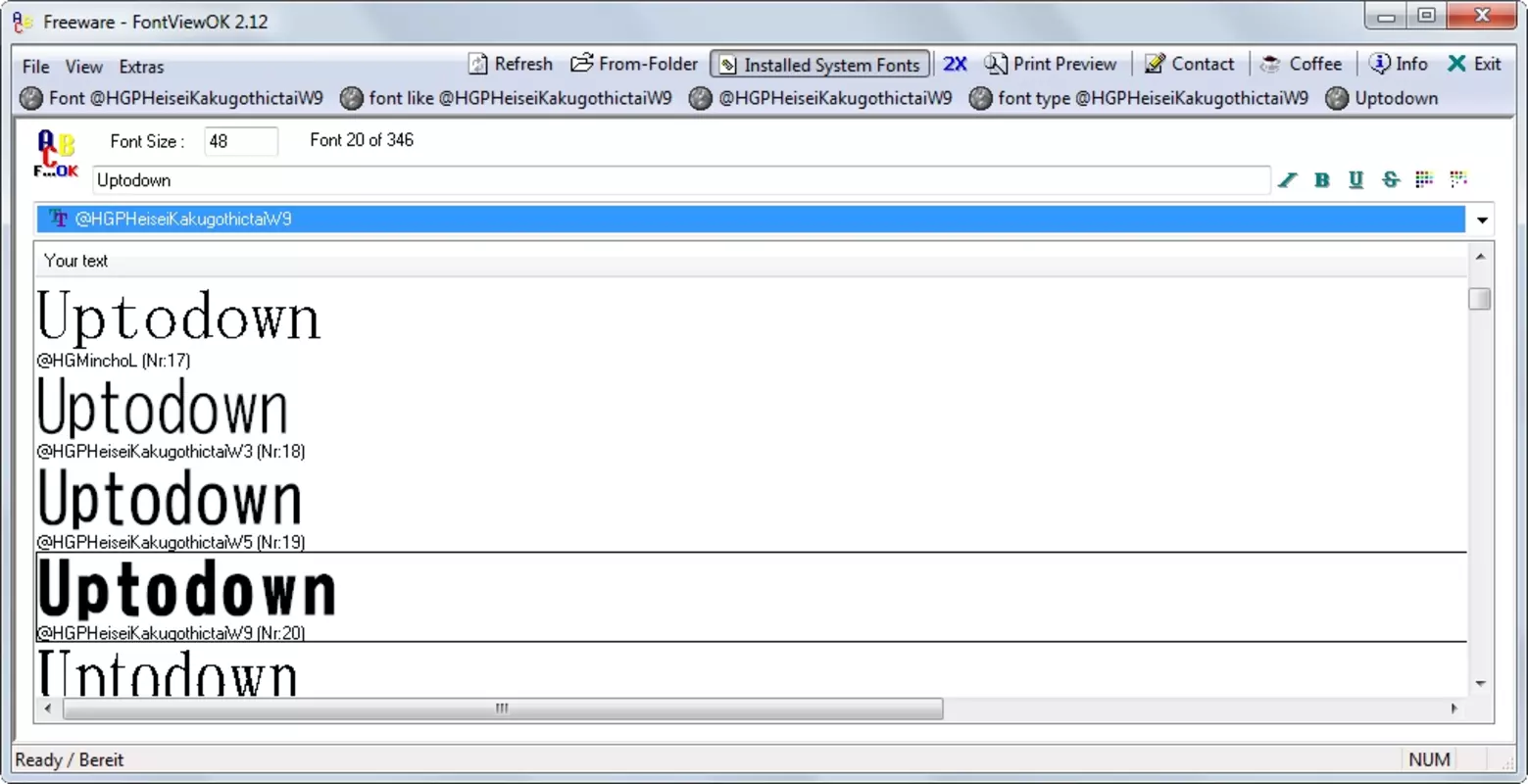Close the FontViewOK window
The image size is (1528, 784).
pos(1483,17)
